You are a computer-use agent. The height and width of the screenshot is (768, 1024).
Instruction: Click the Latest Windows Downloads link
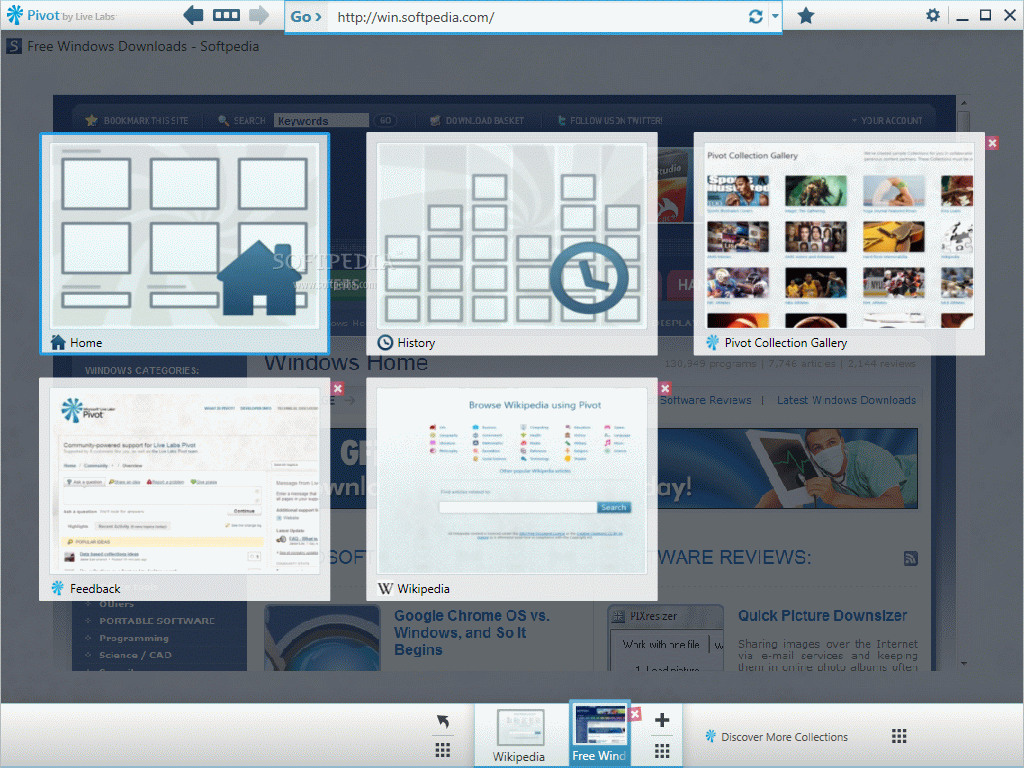[x=846, y=400]
